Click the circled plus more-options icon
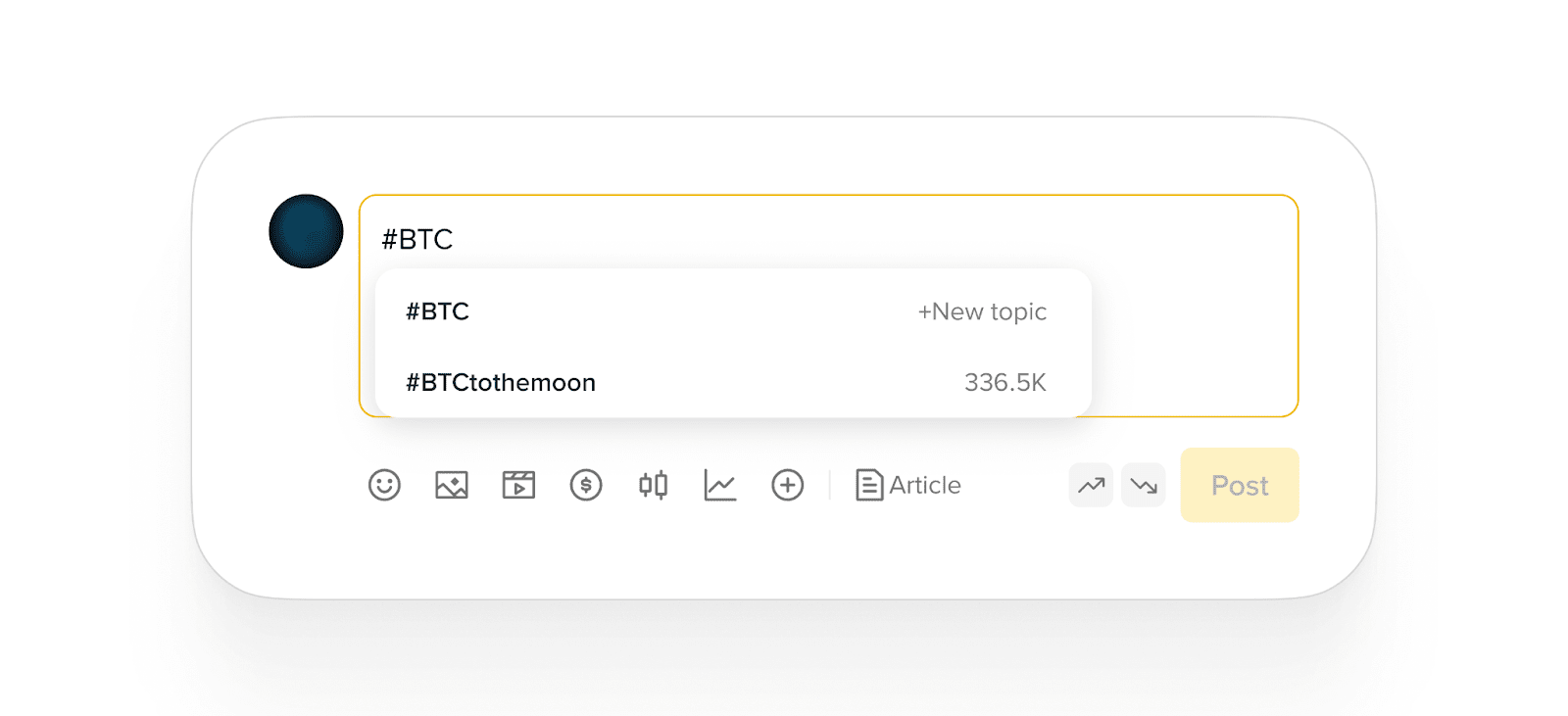1568x716 pixels. (x=787, y=485)
